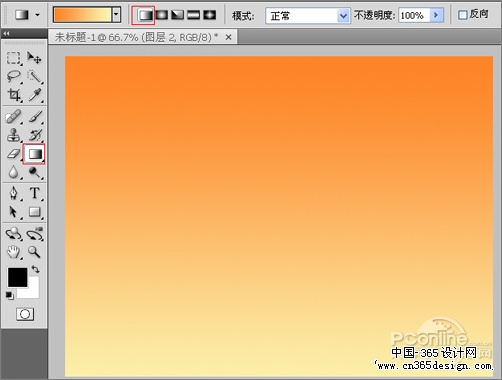Image resolution: width=502 pixels, height=380 pixels.
Task: Open the 模式 blend mode dropdown
Action: (308, 16)
